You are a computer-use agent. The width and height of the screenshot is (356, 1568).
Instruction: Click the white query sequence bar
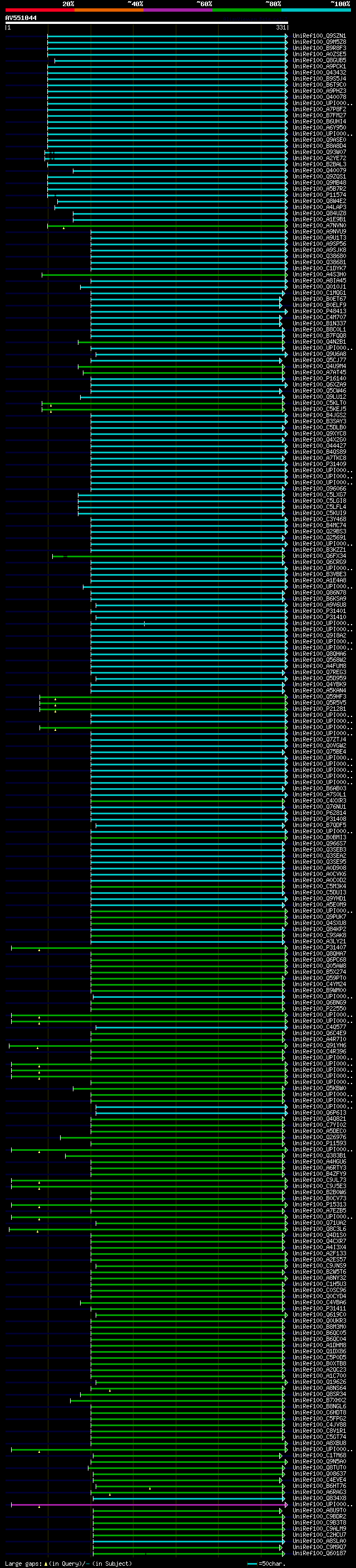tap(147, 23)
